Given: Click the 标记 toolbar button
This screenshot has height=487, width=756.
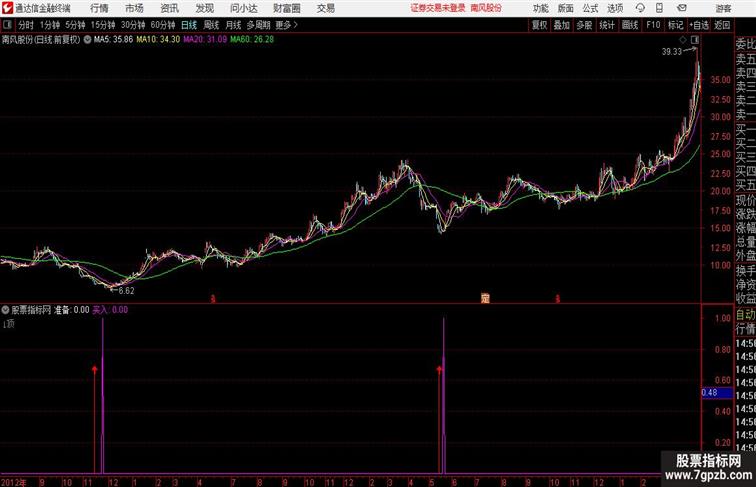Looking at the screenshot, I should coord(675,25).
